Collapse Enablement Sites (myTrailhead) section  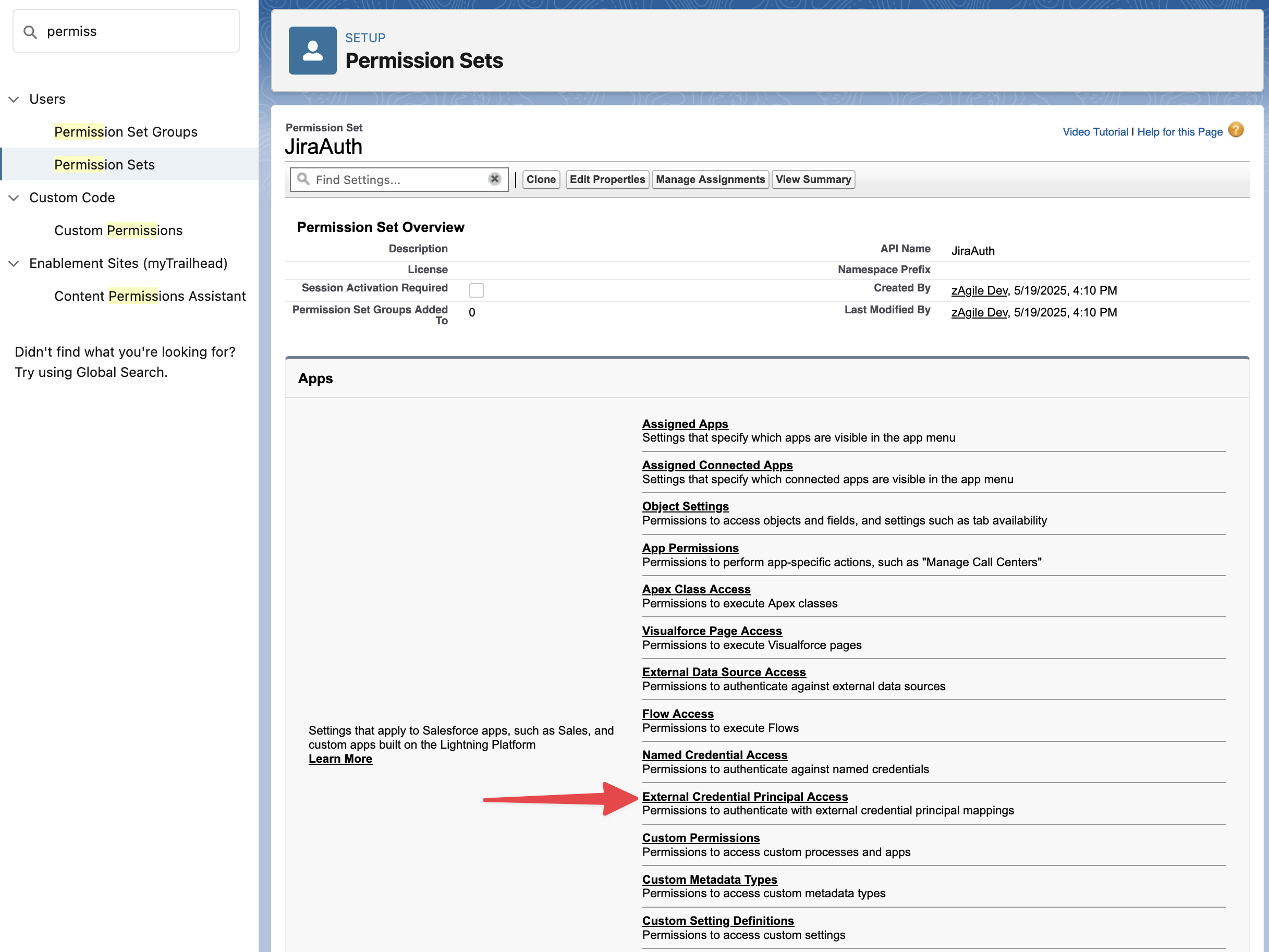[15, 263]
